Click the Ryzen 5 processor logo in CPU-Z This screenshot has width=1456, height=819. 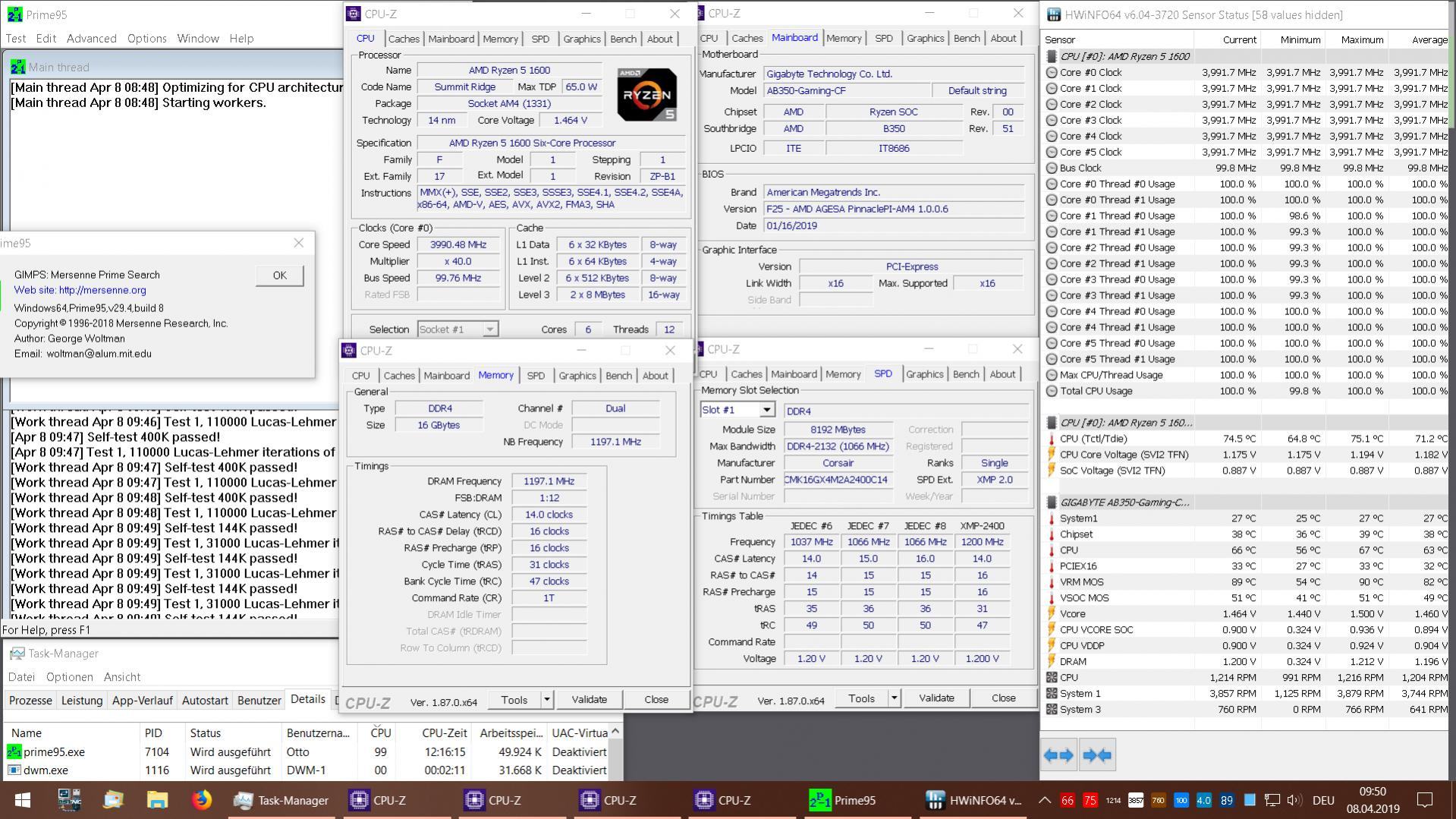[646, 94]
